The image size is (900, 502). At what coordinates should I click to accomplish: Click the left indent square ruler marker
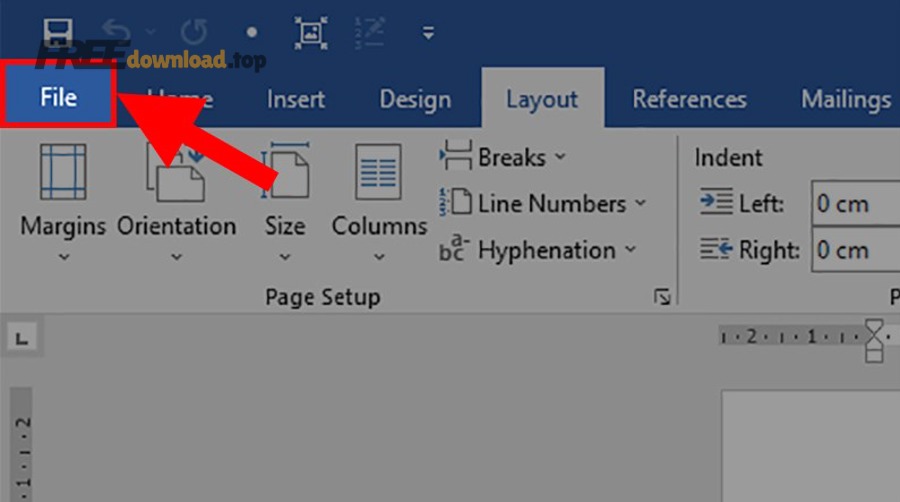click(874, 356)
